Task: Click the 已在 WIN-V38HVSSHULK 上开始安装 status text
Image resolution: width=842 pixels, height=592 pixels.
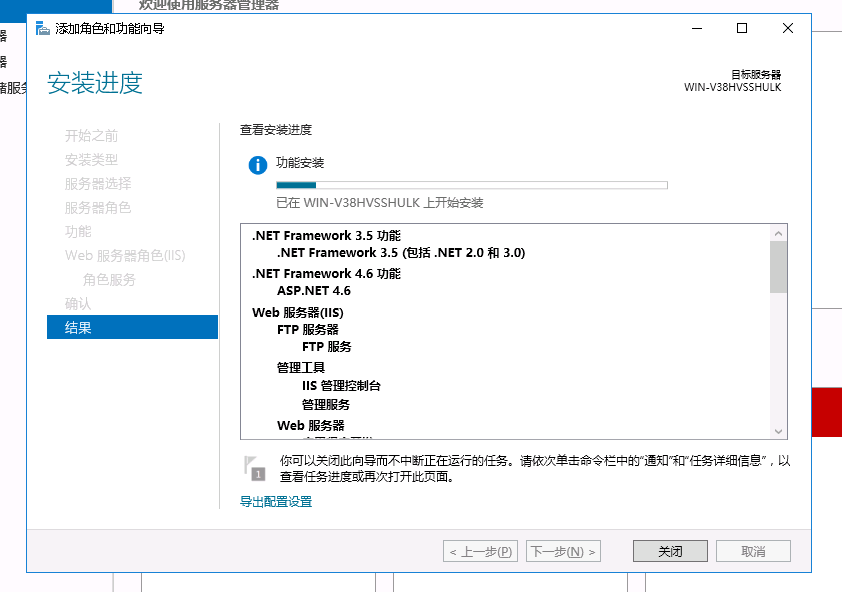Action: click(x=380, y=203)
